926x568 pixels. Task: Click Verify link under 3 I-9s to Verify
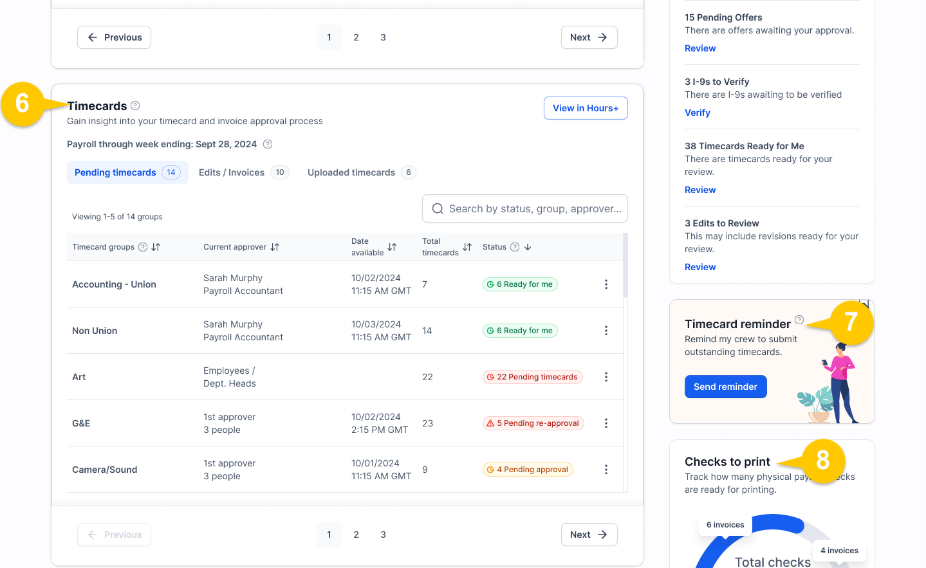[697, 113]
